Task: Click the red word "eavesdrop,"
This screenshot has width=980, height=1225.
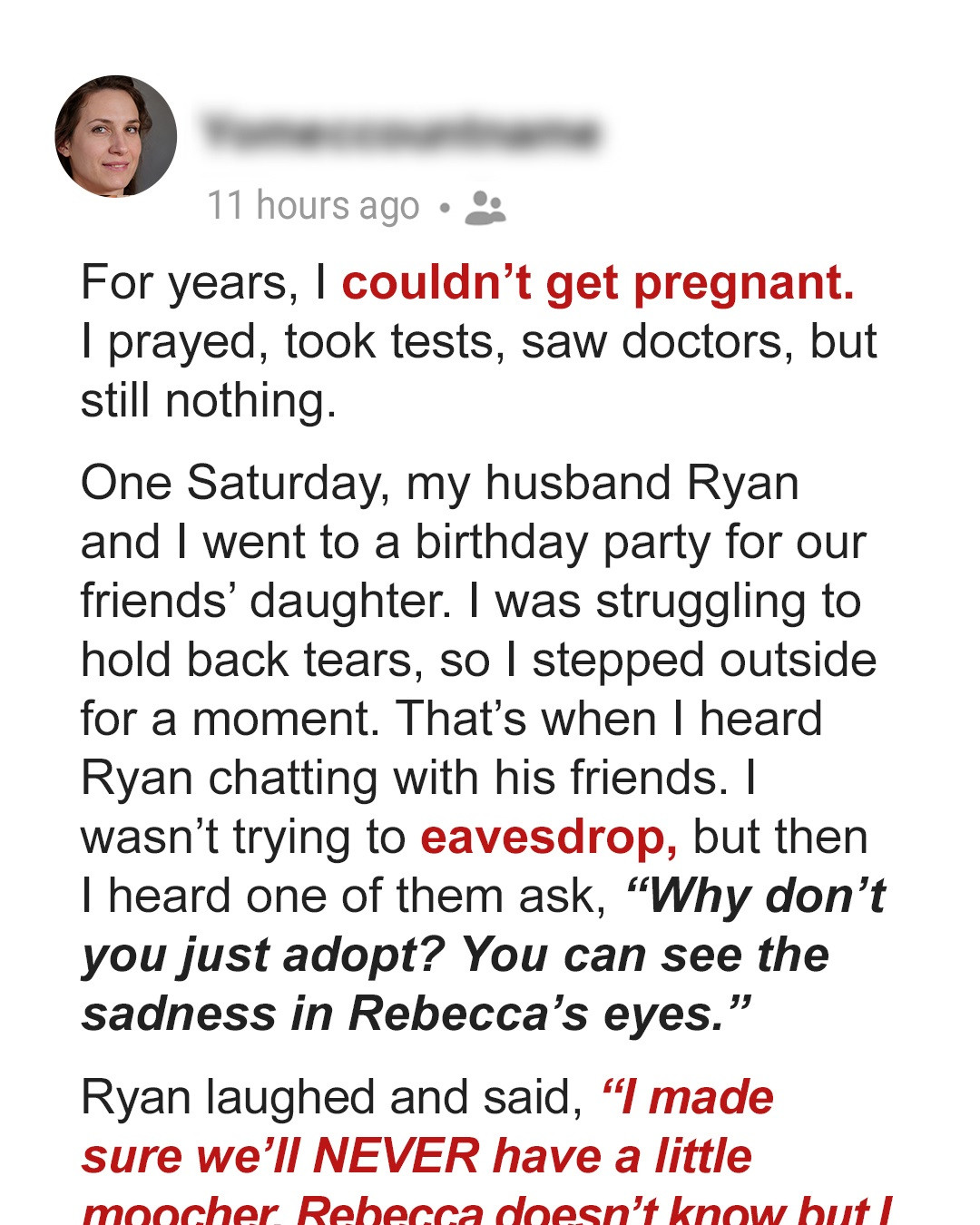Action: 549,837
